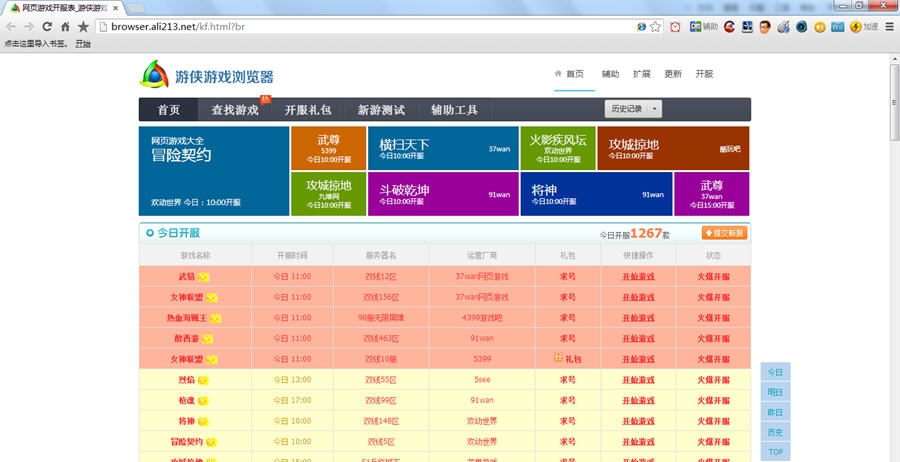Viewport: 900px width, 462px height.
Task: Open the browser hamburger menu
Action: coord(887,27)
